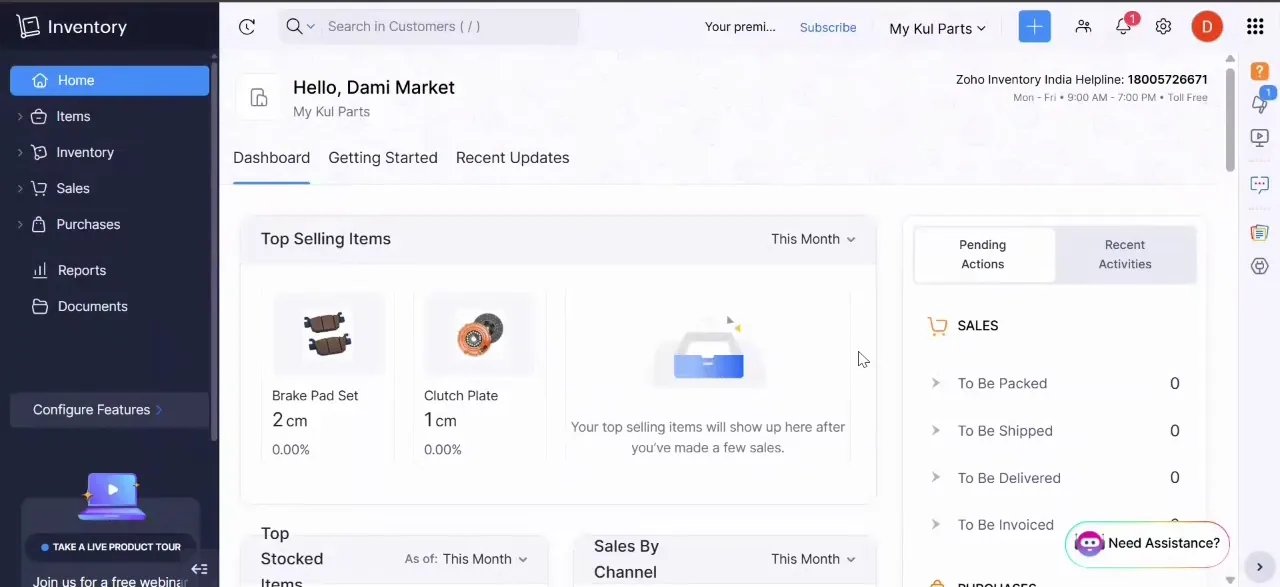The width and height of the screenshot is (1280, 587).
Task: Click the hexagon icon in right rail
Action: [1260, 266]
